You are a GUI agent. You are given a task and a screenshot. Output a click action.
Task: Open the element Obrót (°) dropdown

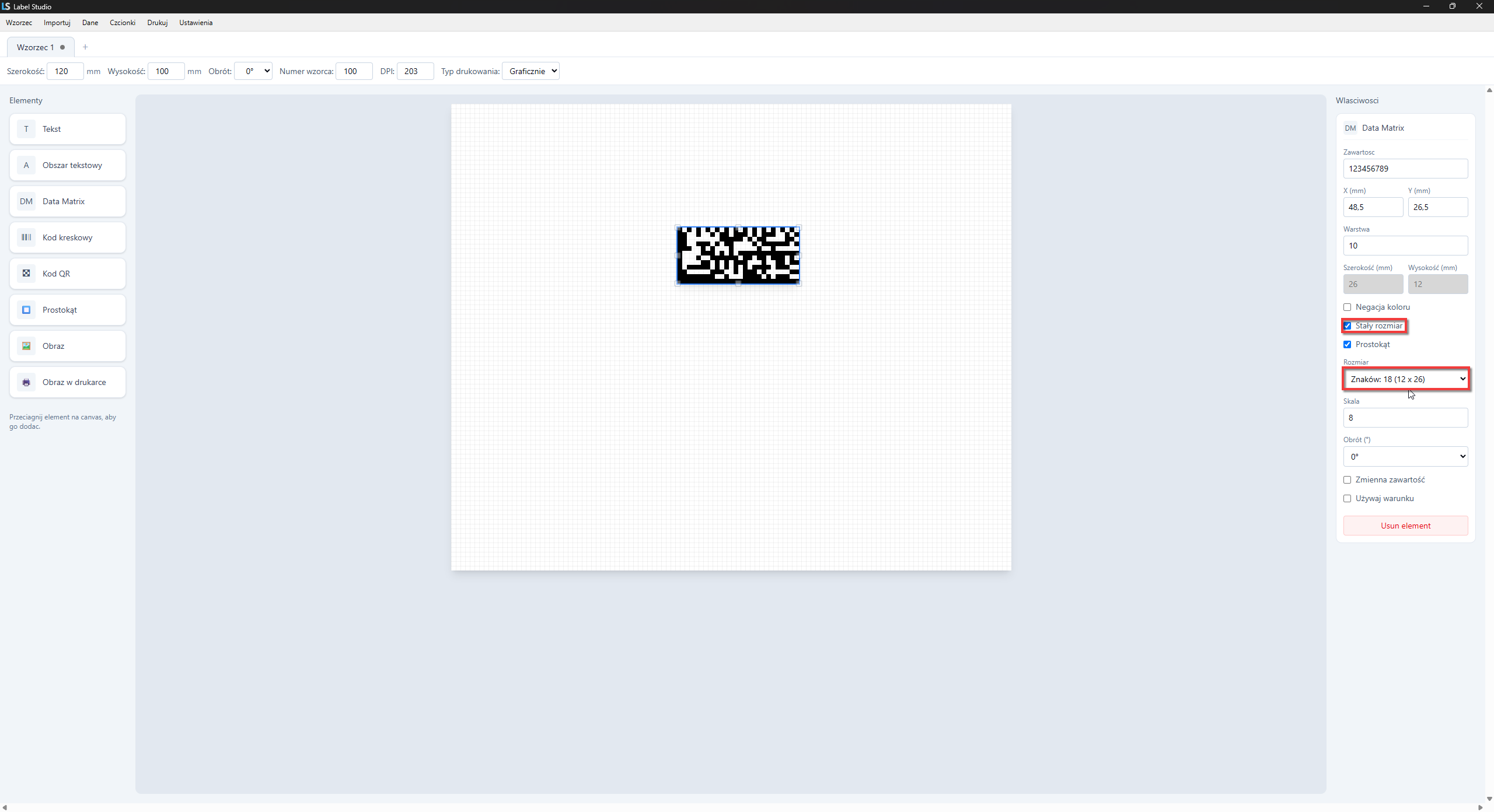tap(1405, 457)
